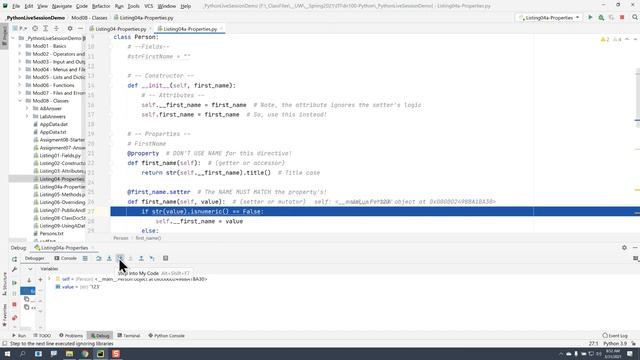Open the Run tool window button
Screen dimensions: 640x360
19,336
